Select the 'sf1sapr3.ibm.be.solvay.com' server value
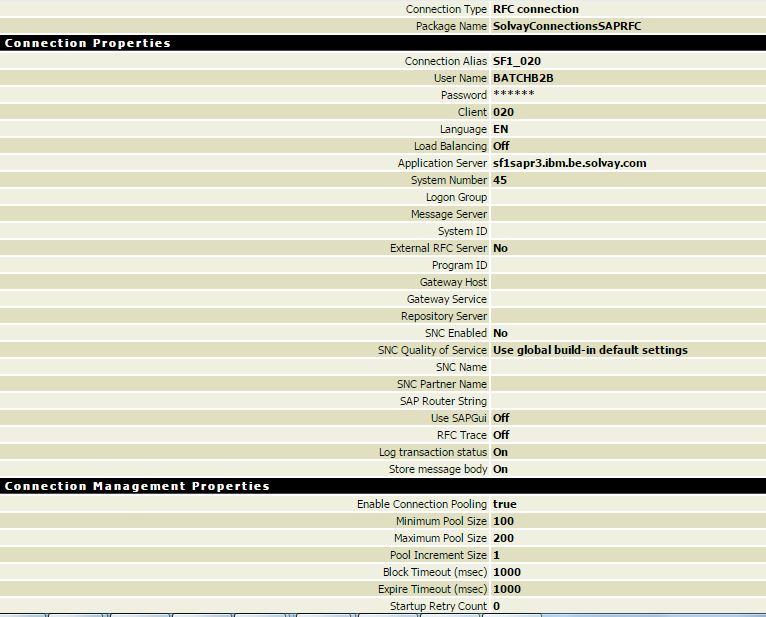The height and width of the screenshot is (617, 766). pyautogui.click(x=570, y=163)
